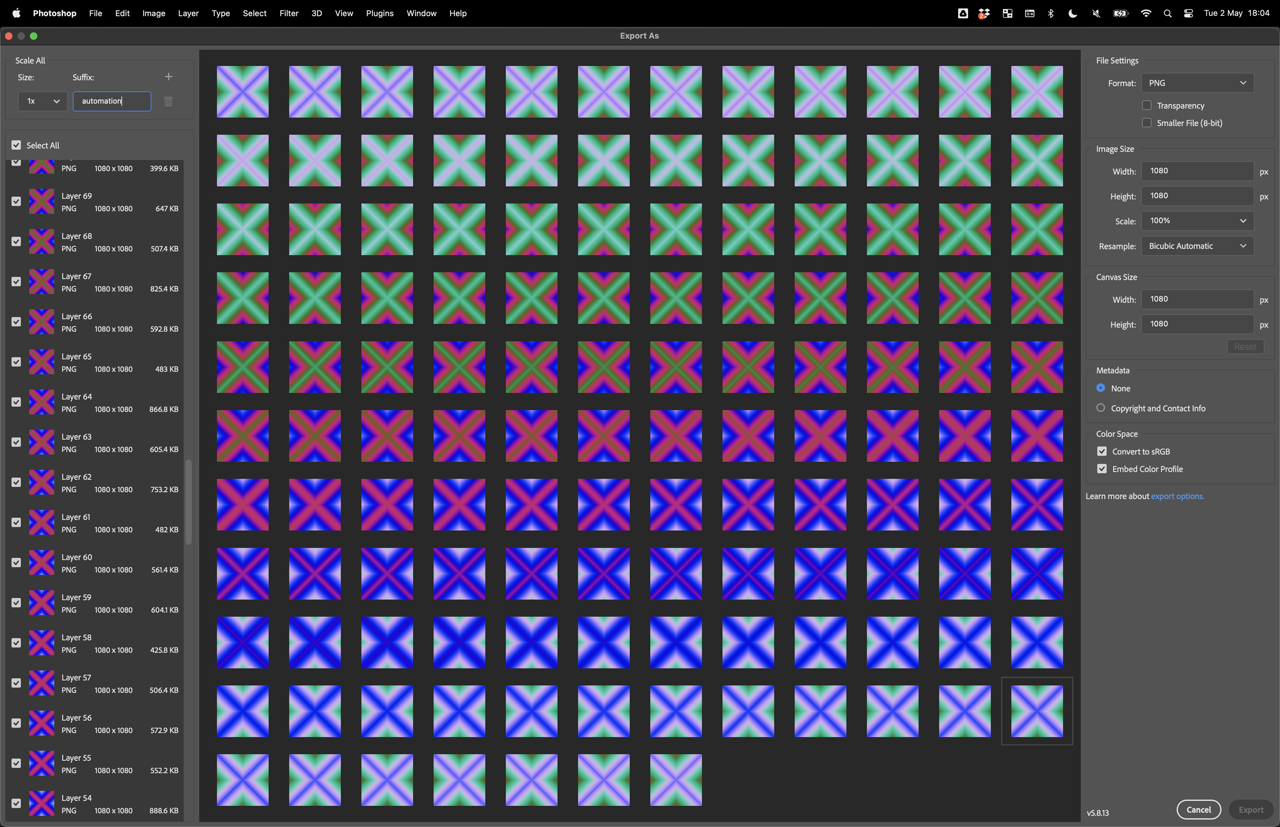Follow the export options link
1280x827 pixels.
[1177, 496]
